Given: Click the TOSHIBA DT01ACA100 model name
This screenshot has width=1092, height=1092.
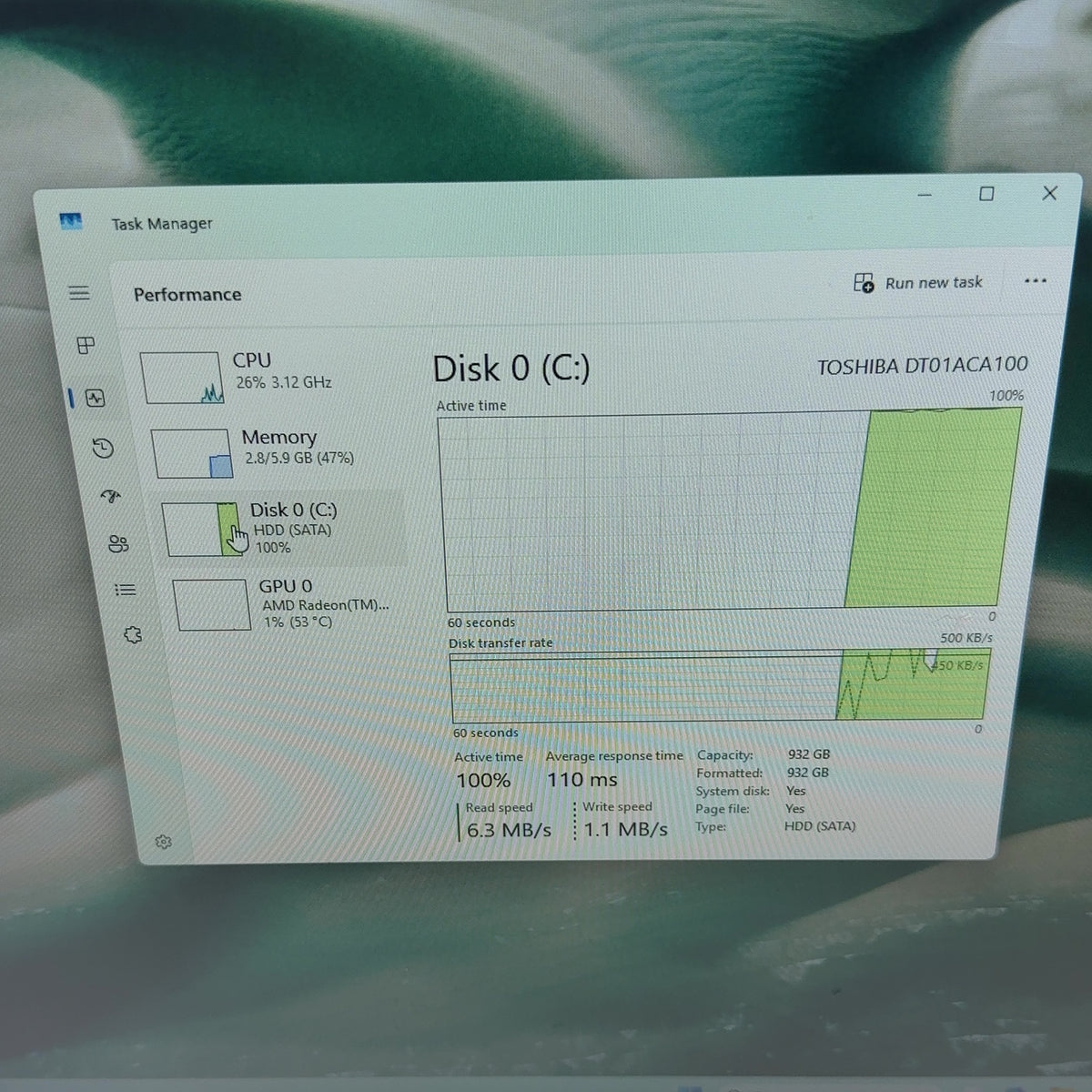Looking at the screenshot, I should (x=923, y=366).
